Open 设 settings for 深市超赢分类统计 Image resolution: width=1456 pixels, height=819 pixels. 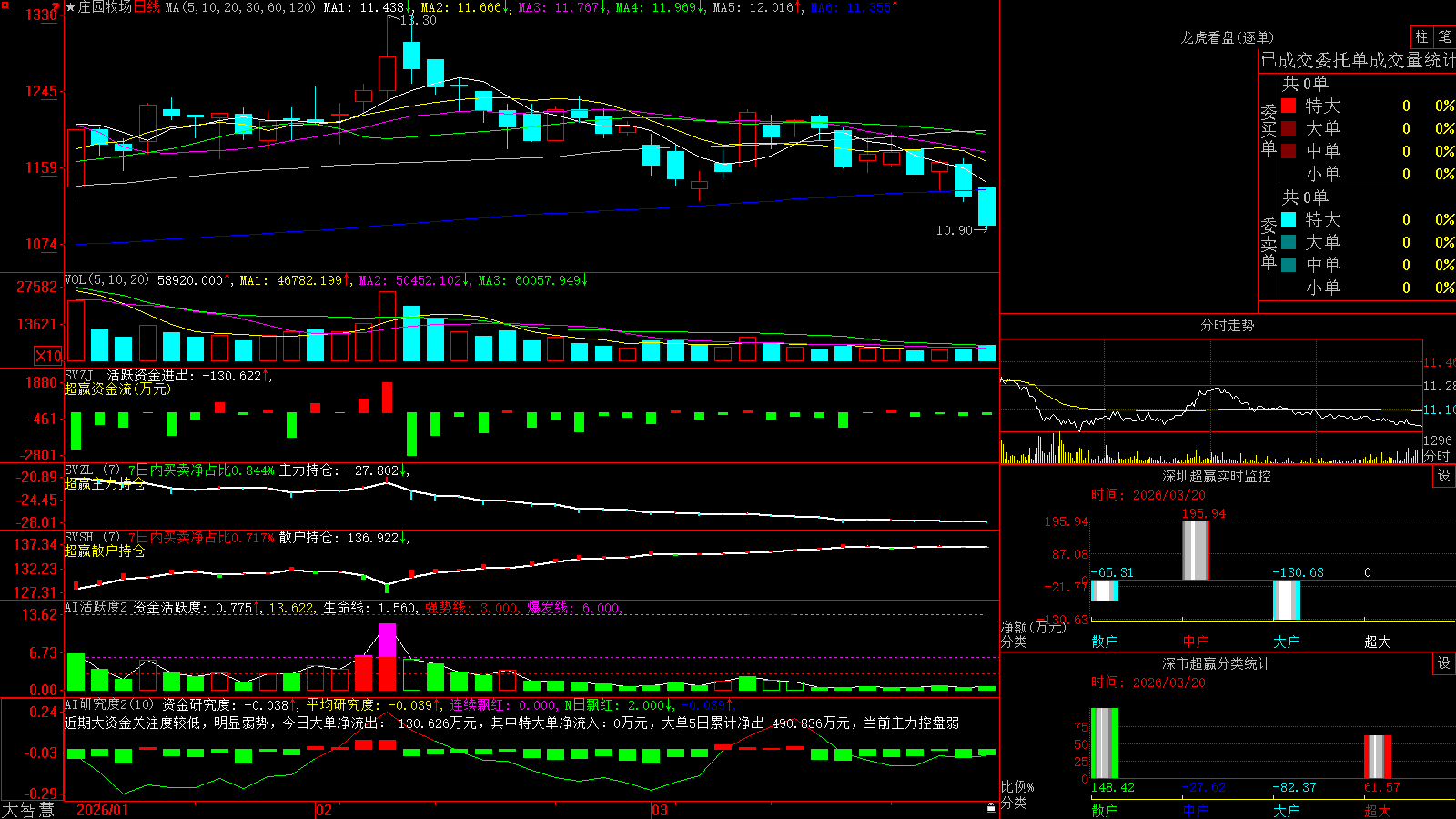click(x=1444, y=663)
